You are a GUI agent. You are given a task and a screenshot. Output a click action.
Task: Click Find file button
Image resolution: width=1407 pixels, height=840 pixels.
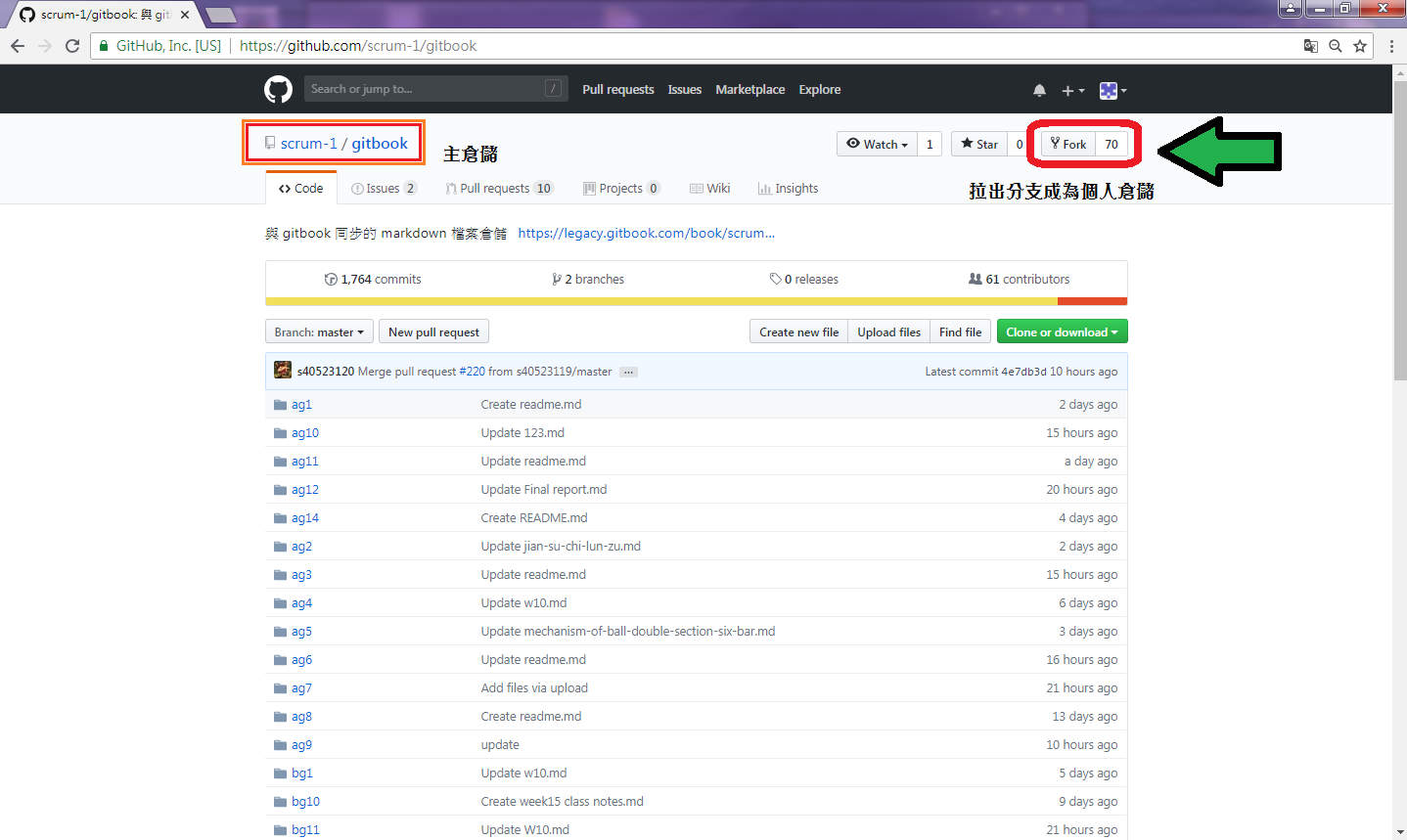(x=961, y=332)
